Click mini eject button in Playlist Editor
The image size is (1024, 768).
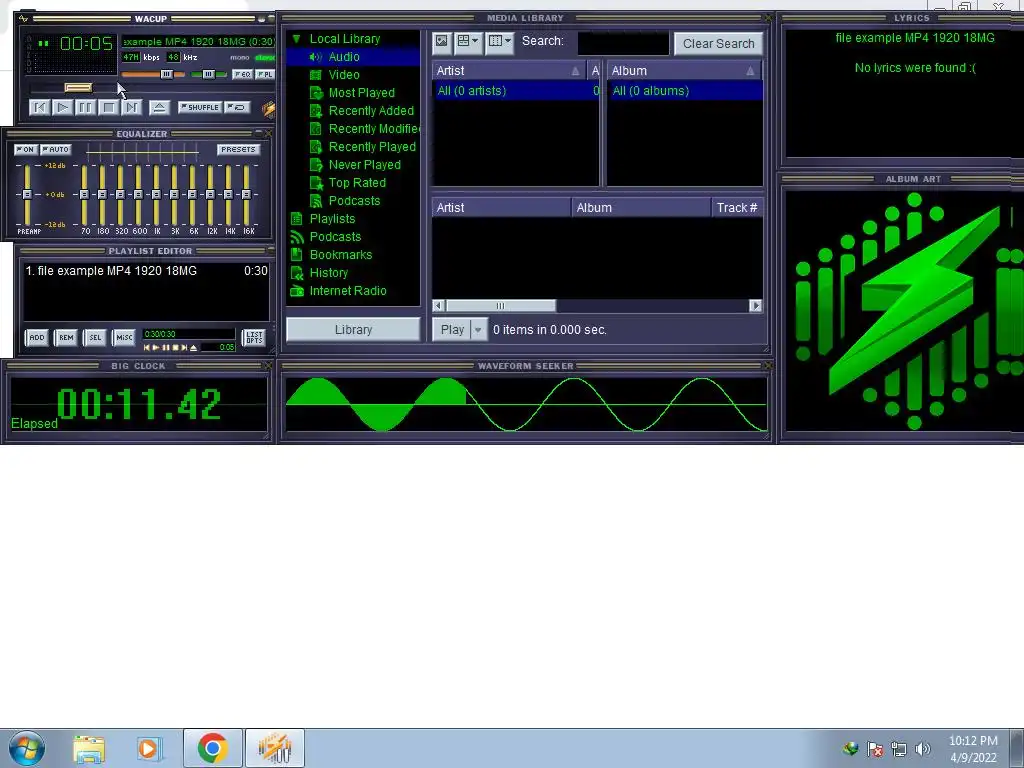pos(193,347)
